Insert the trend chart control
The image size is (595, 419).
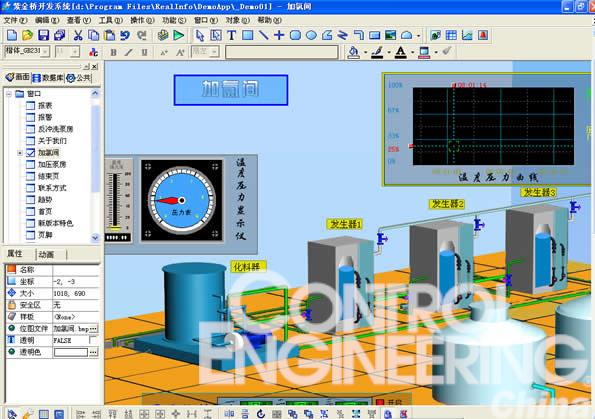pos(467,35)
